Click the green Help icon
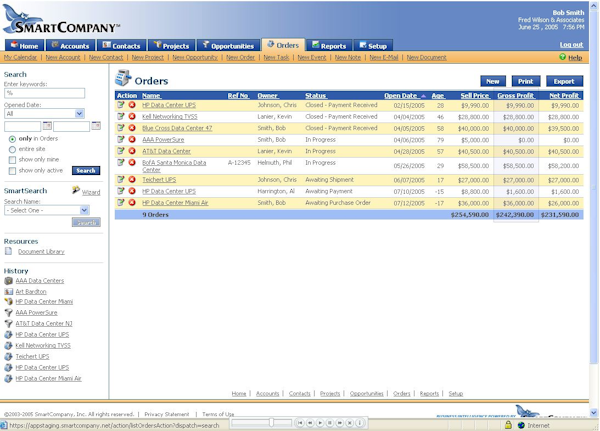The width and height of the screenshot is (600, 431). (x=562, y=57)
